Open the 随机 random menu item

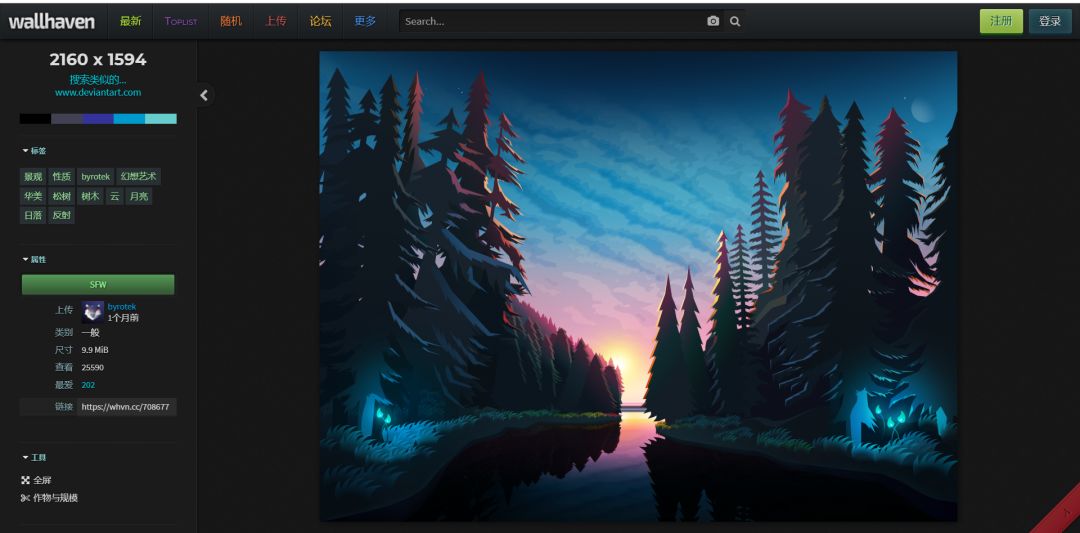coord(231,21)
